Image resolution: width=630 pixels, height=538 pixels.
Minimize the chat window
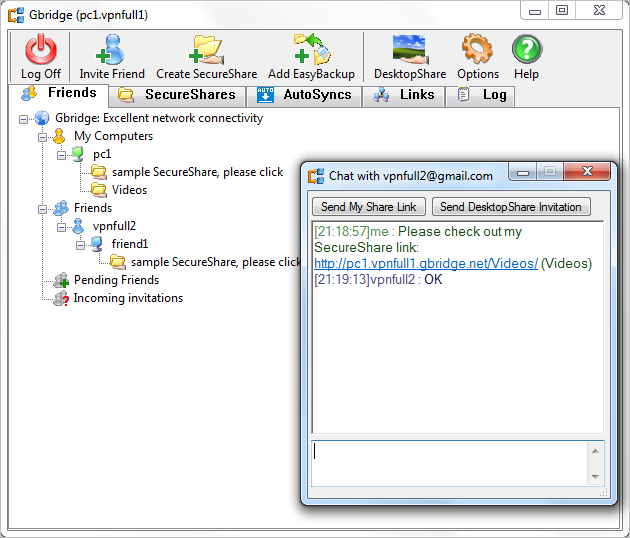pyautogui.click(x=523, y=172)
